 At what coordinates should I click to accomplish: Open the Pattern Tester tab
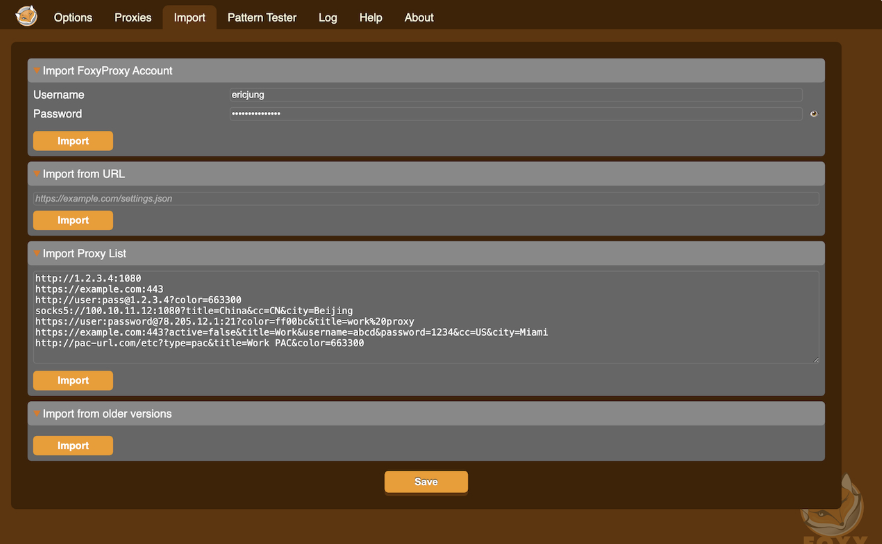(x=262, y=17)
